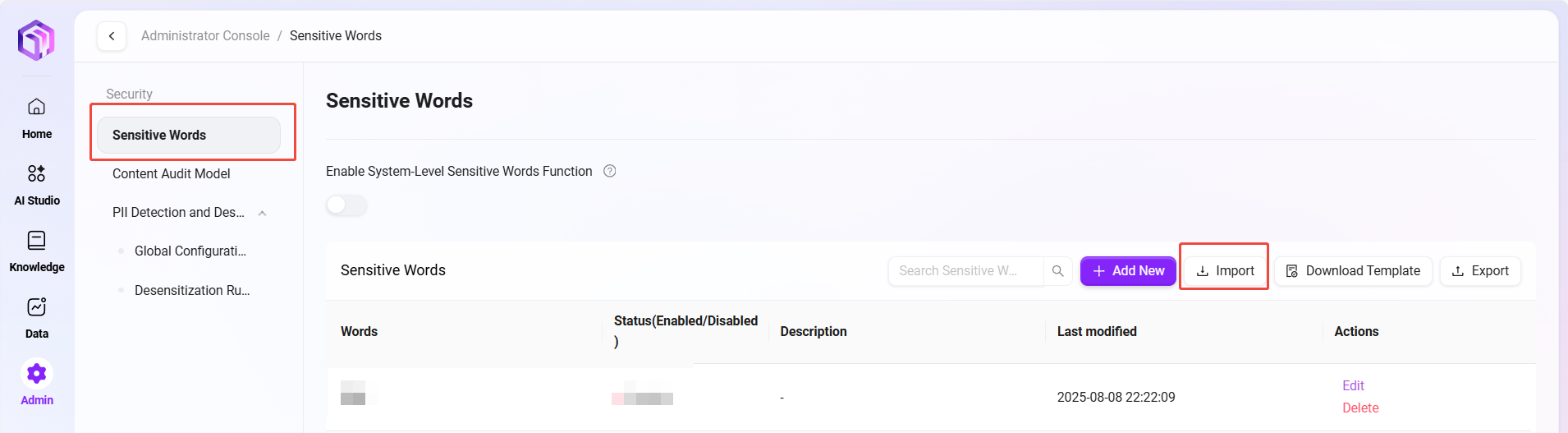1568x433 pixels.
Task: Click the Add New button
Action: click(x=1128, y=271)
